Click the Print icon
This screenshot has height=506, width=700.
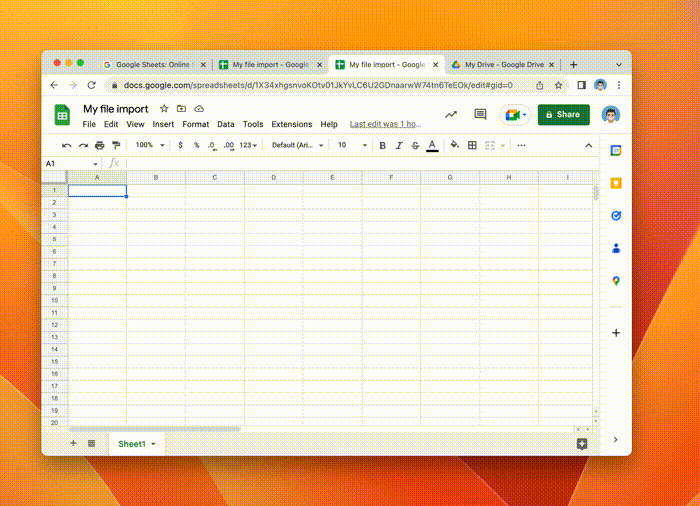tap(100, 145)
